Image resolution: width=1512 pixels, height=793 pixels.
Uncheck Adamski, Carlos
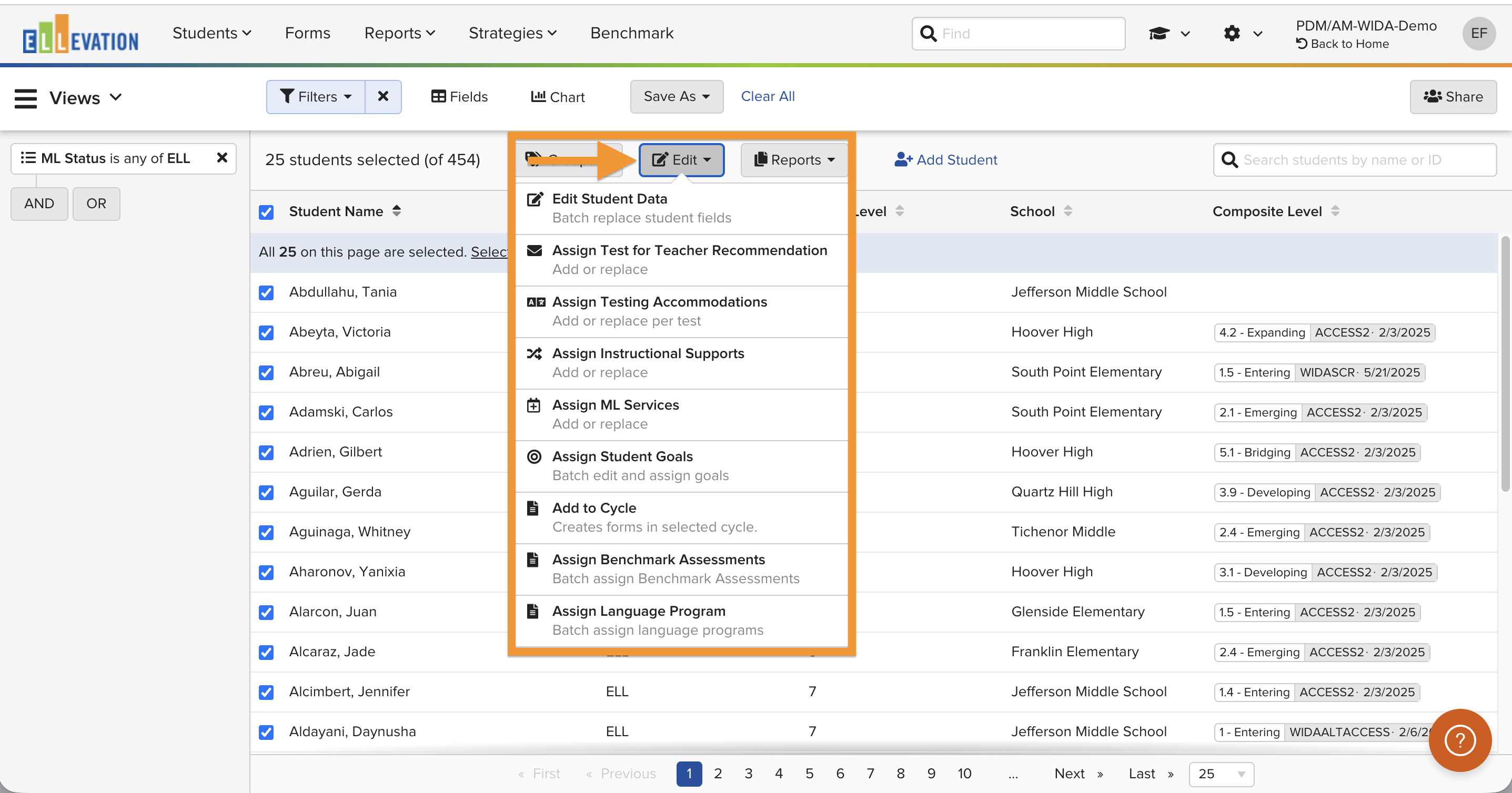click(267, 412)
